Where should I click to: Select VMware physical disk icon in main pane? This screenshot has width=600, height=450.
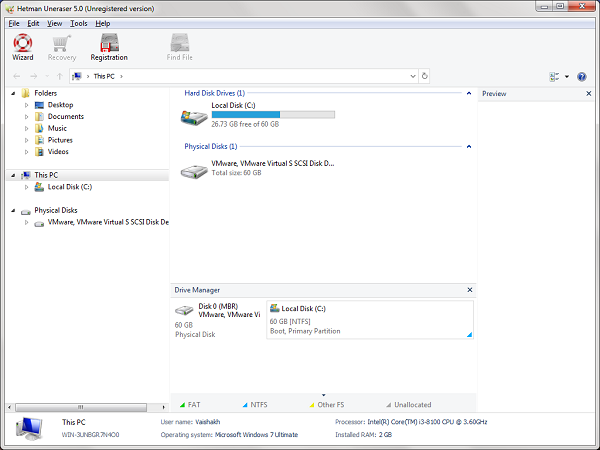tap(194, 170)
